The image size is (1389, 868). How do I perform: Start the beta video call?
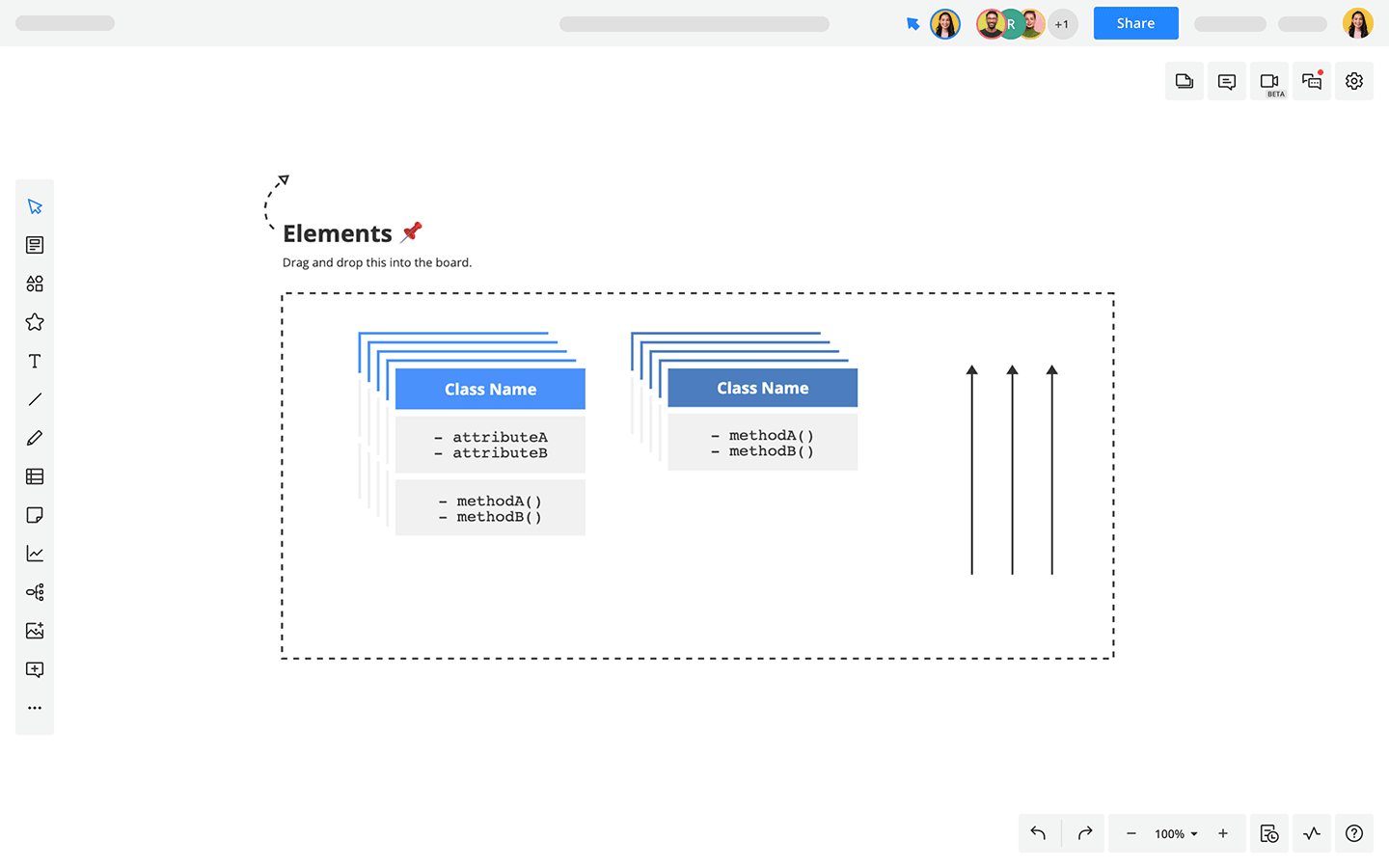(1269, 82)
